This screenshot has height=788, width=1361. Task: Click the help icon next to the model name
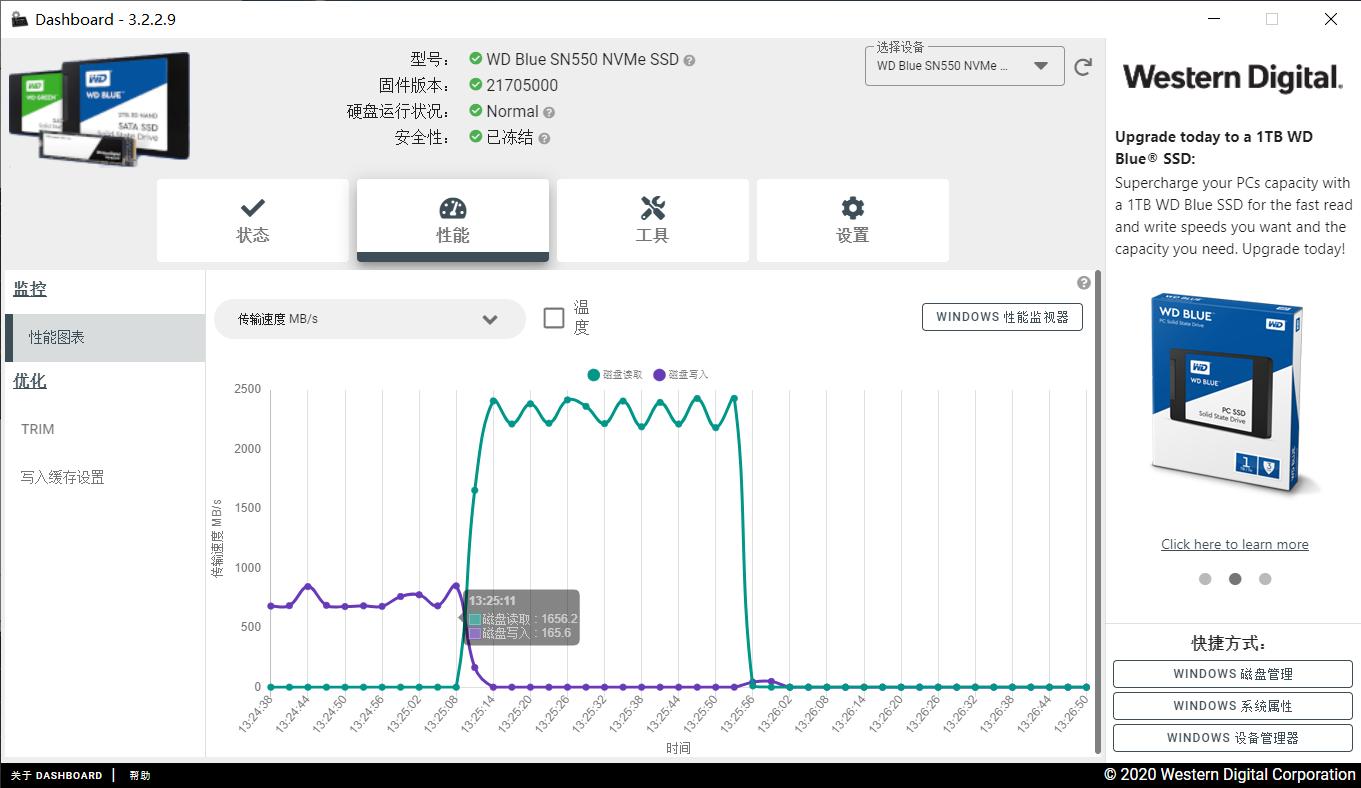[688, 60]
